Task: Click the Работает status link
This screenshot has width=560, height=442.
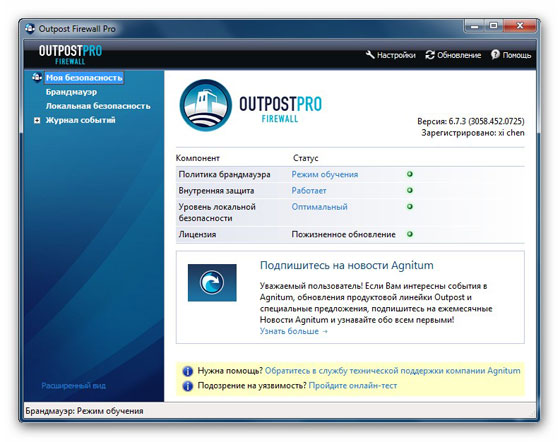Action: click(309, 191)
